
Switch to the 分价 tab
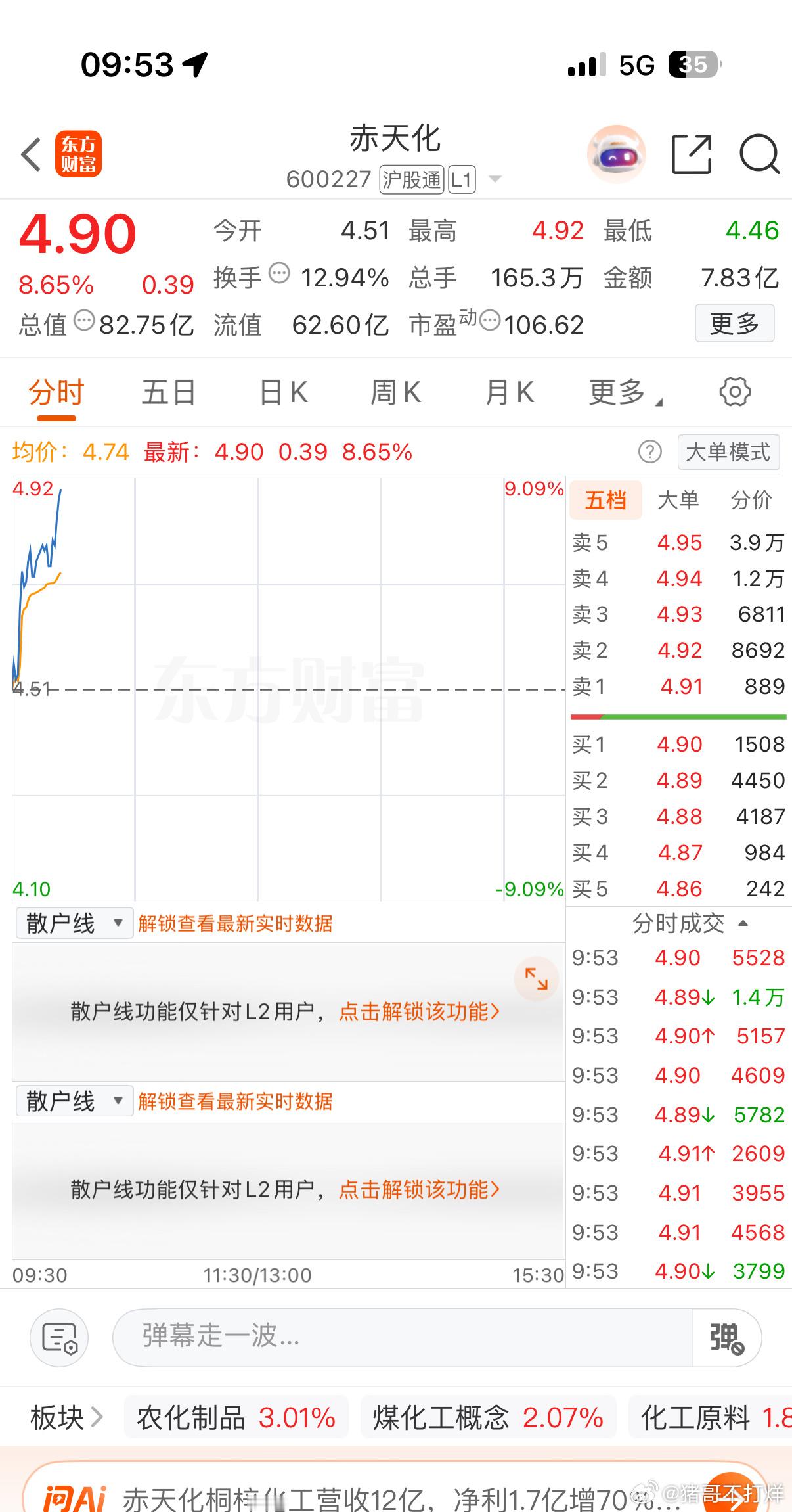click(x=752, y=500)
